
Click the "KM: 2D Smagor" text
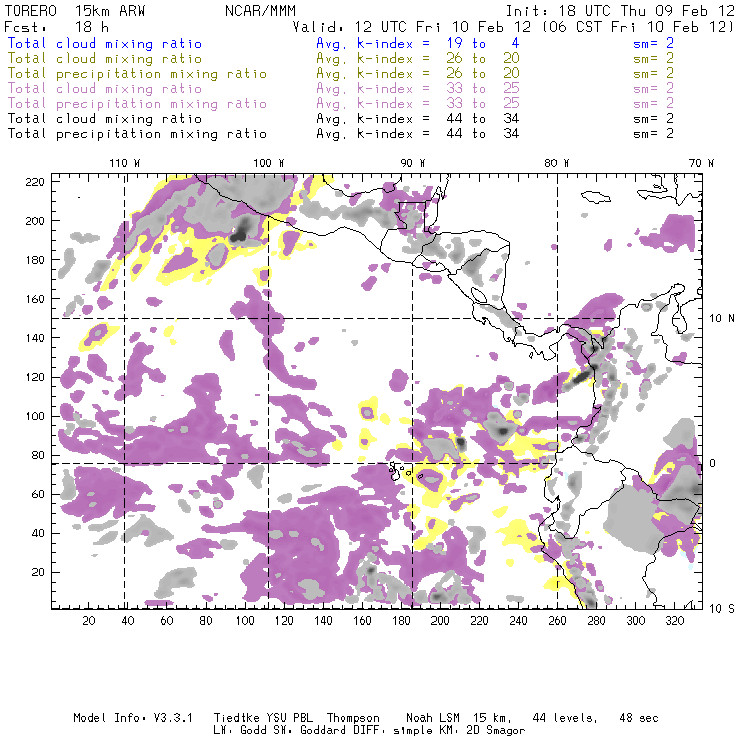pyautogui.click(x=480, y=730)
